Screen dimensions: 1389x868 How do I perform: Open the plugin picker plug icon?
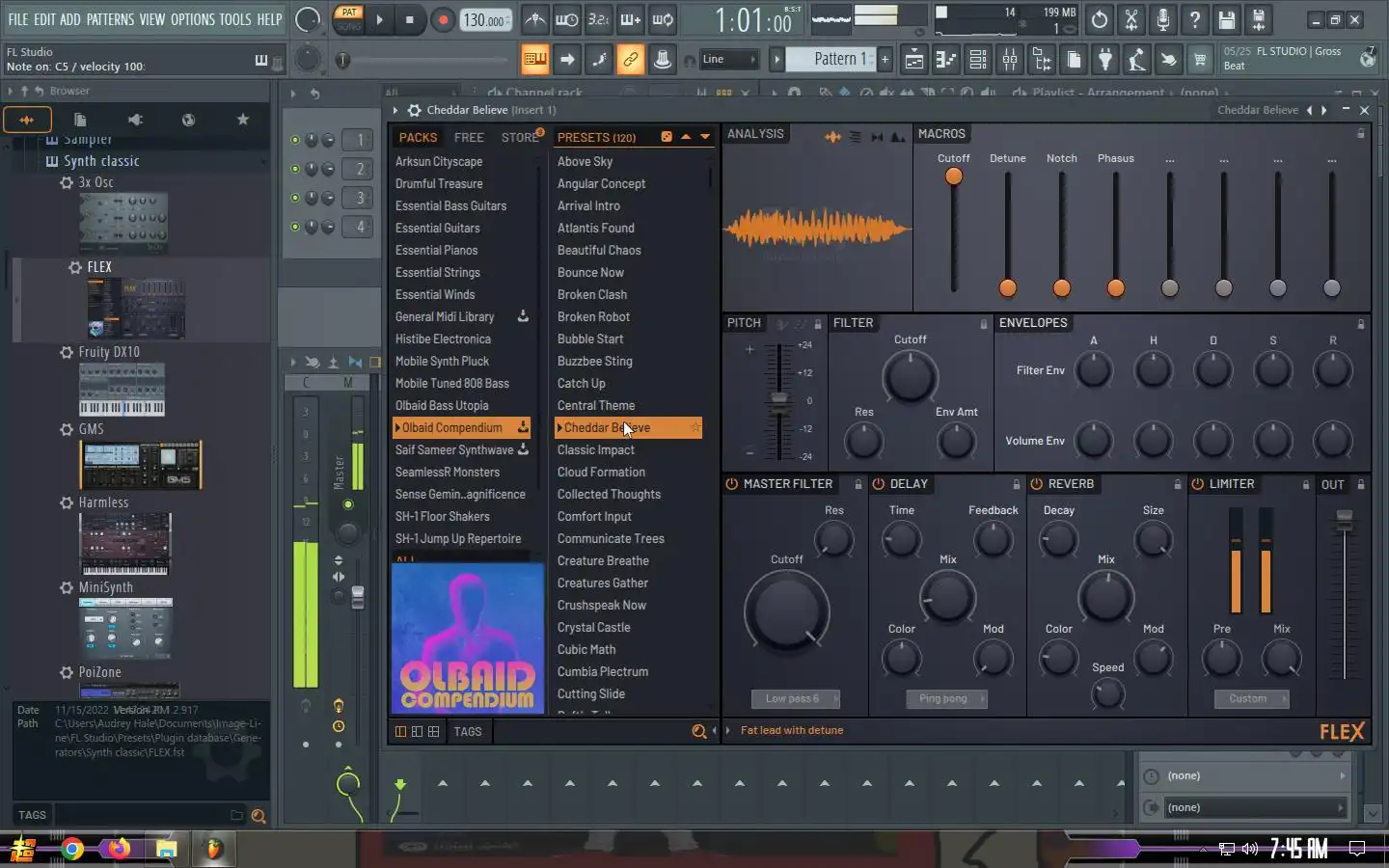pos(1105,60)
